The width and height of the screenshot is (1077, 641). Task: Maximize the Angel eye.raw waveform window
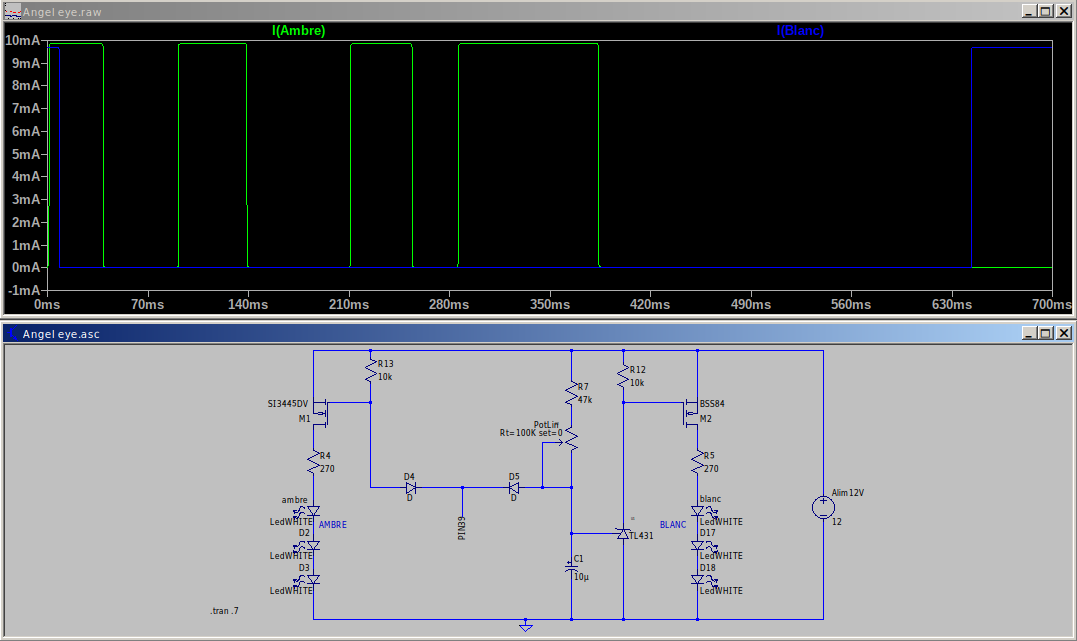1045,11
